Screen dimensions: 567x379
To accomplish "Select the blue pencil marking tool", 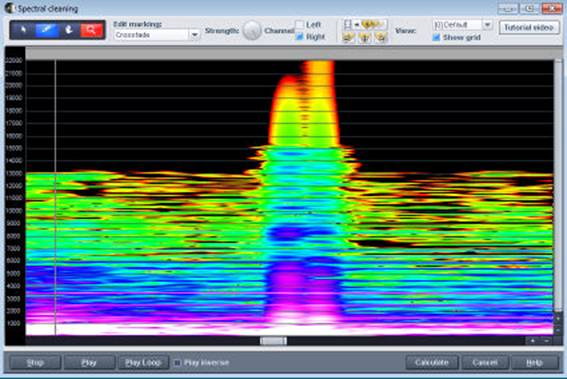I will point(46,30).
